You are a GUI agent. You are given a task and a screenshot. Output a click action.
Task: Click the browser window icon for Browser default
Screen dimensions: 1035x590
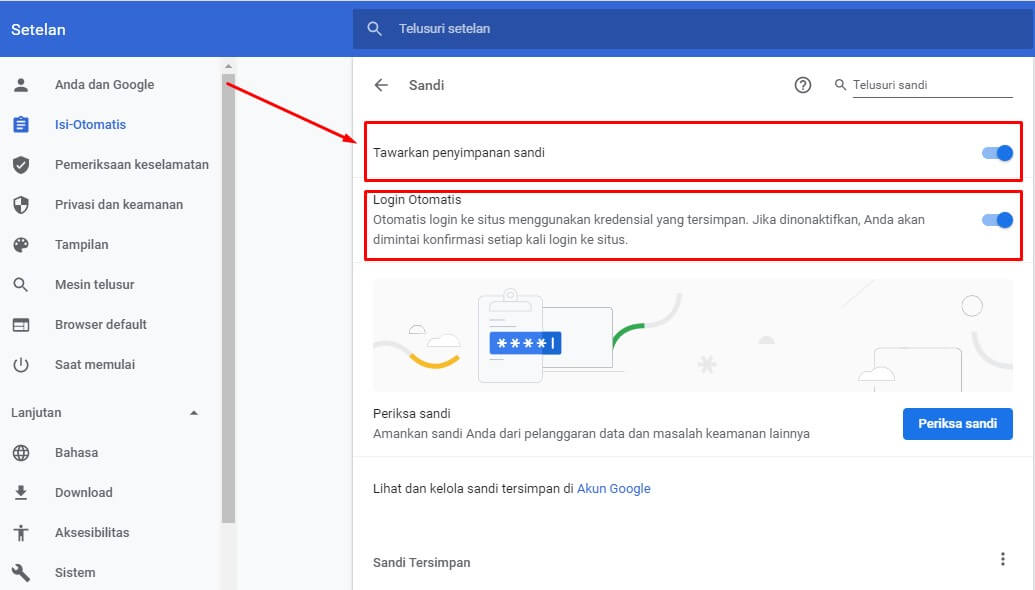21,325
